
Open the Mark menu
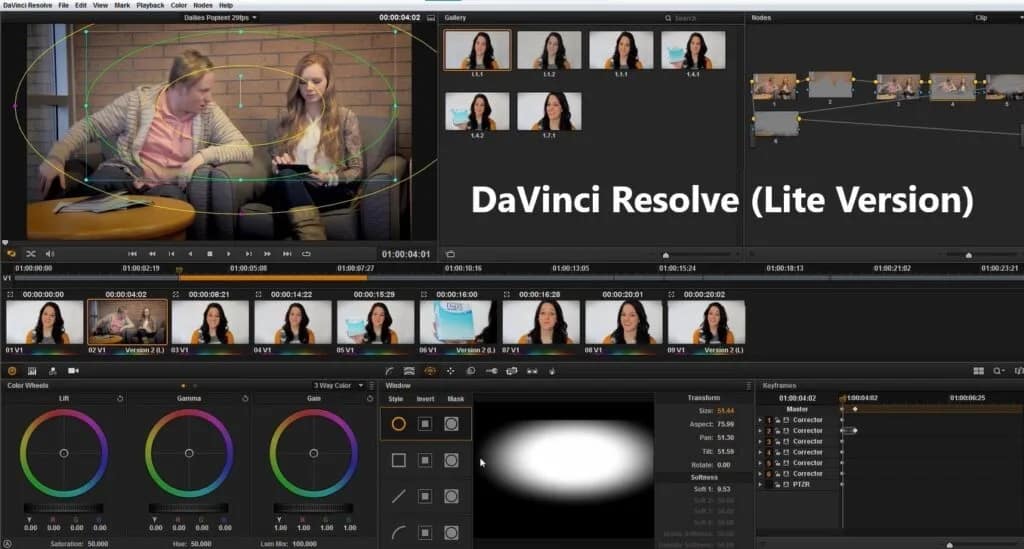tap(122, 5)
